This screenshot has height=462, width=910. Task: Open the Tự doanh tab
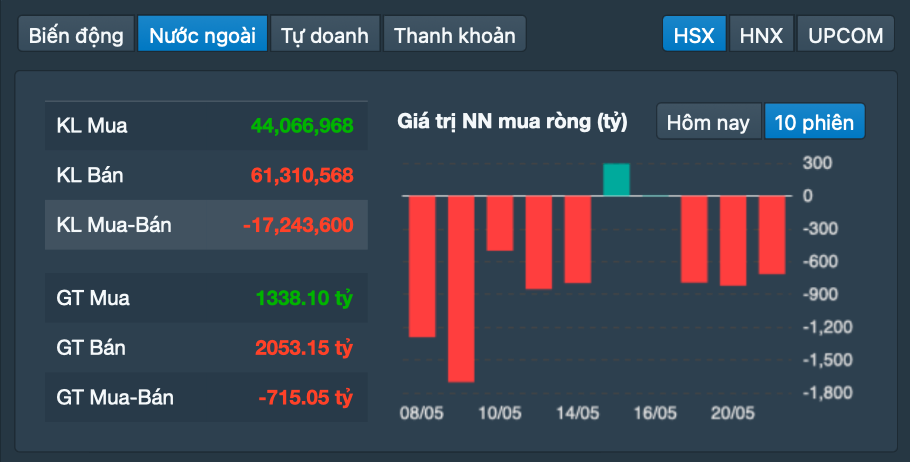[324, 35]
